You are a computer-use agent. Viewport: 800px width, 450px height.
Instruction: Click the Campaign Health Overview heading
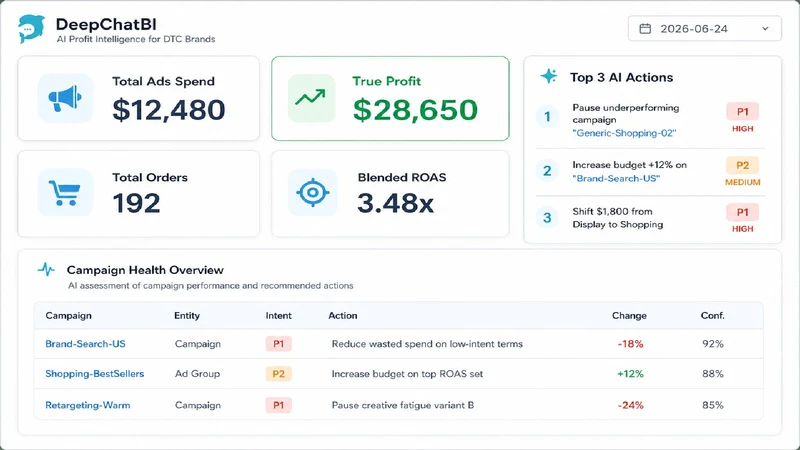click(145, 270)
